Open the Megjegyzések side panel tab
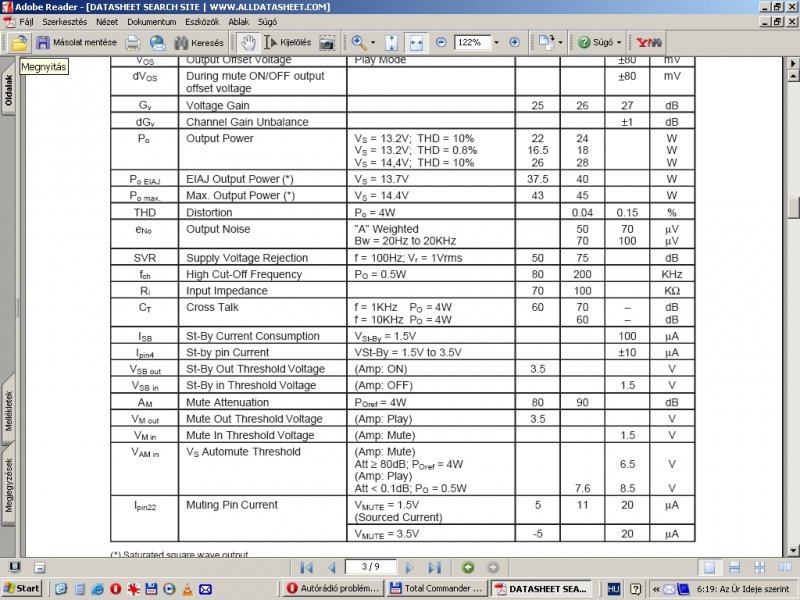Image resolution: width=800 pixels, height=600 pixels. click(x=8, y=485)
